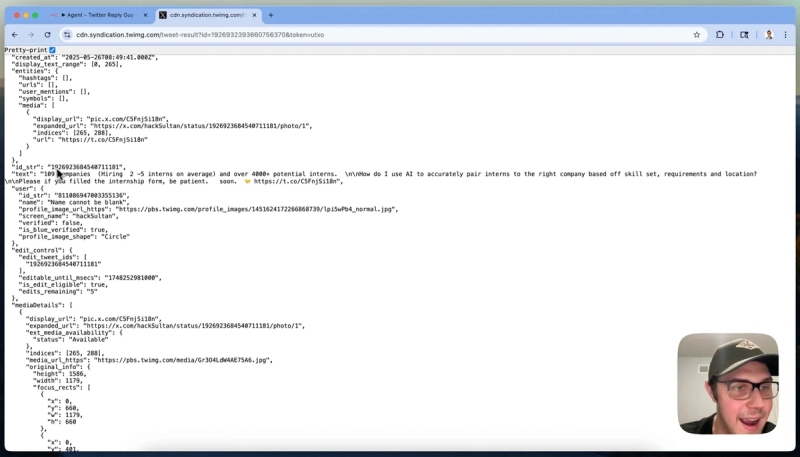The image size is (800, 457).
Task: Click the "display_text_range" line
Action: click(69, 64)
